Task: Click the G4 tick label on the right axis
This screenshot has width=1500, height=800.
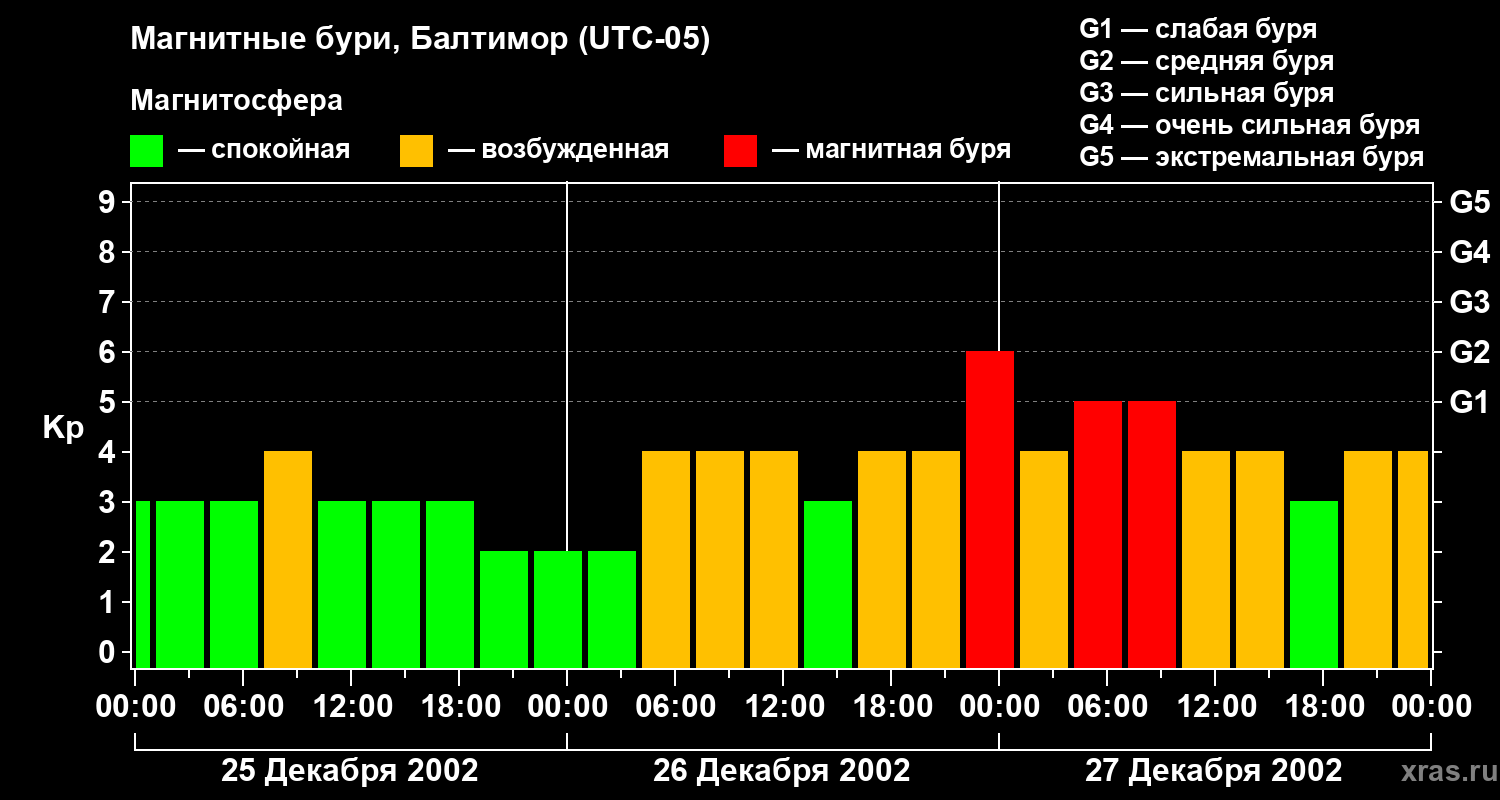Action: click(1470, 252)
